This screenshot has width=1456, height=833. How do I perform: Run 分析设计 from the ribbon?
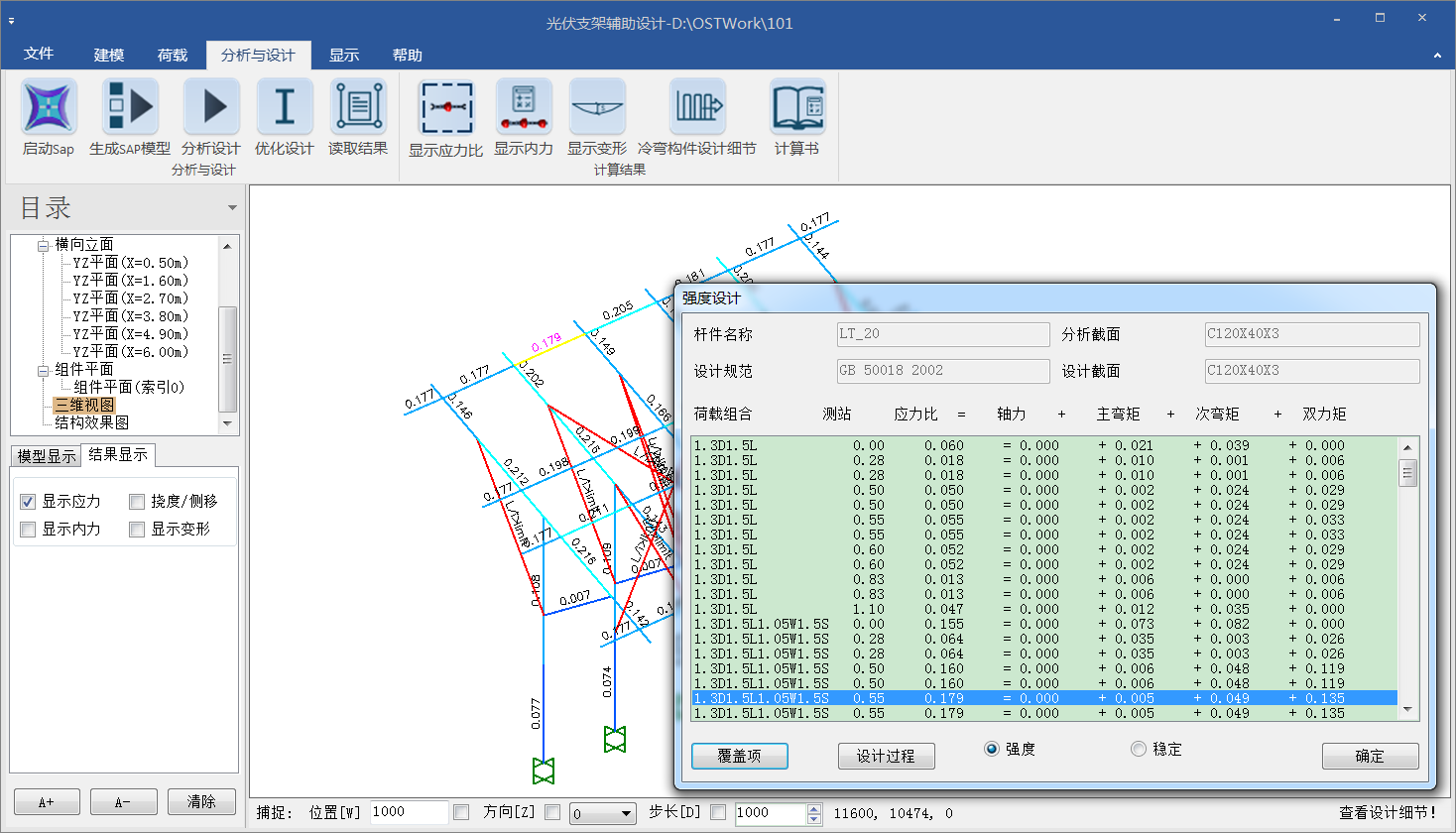(x=211, y=108)
